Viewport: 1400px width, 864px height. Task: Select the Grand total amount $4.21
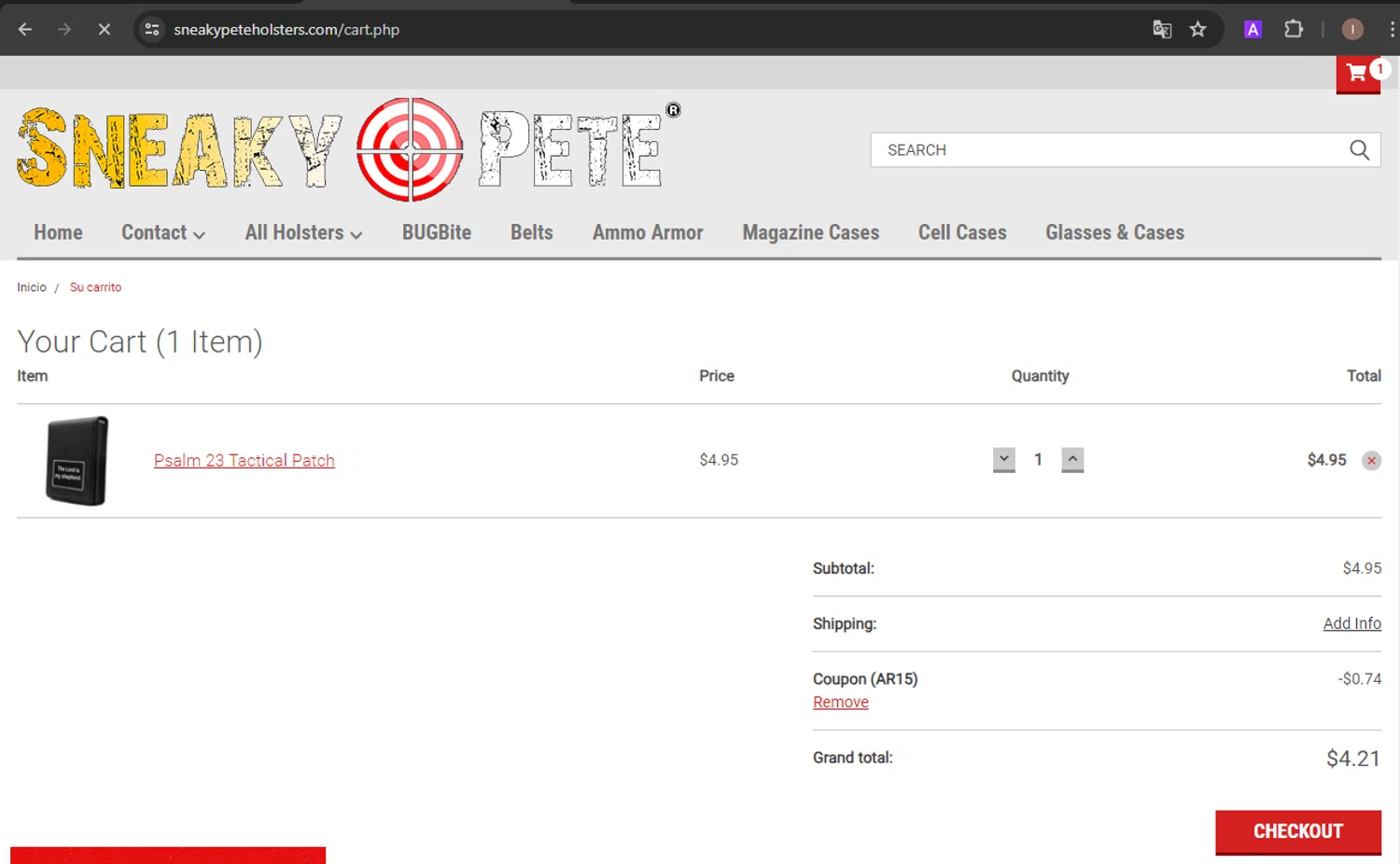(x=1353, y=759)
